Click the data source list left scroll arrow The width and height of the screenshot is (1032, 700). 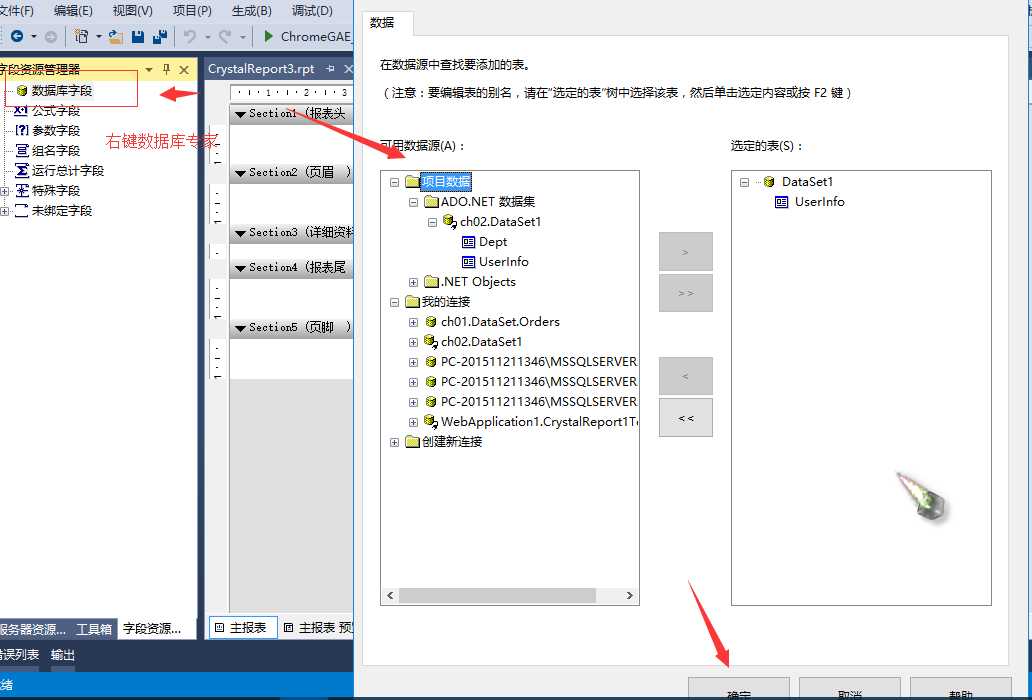[x=390, y=595]
